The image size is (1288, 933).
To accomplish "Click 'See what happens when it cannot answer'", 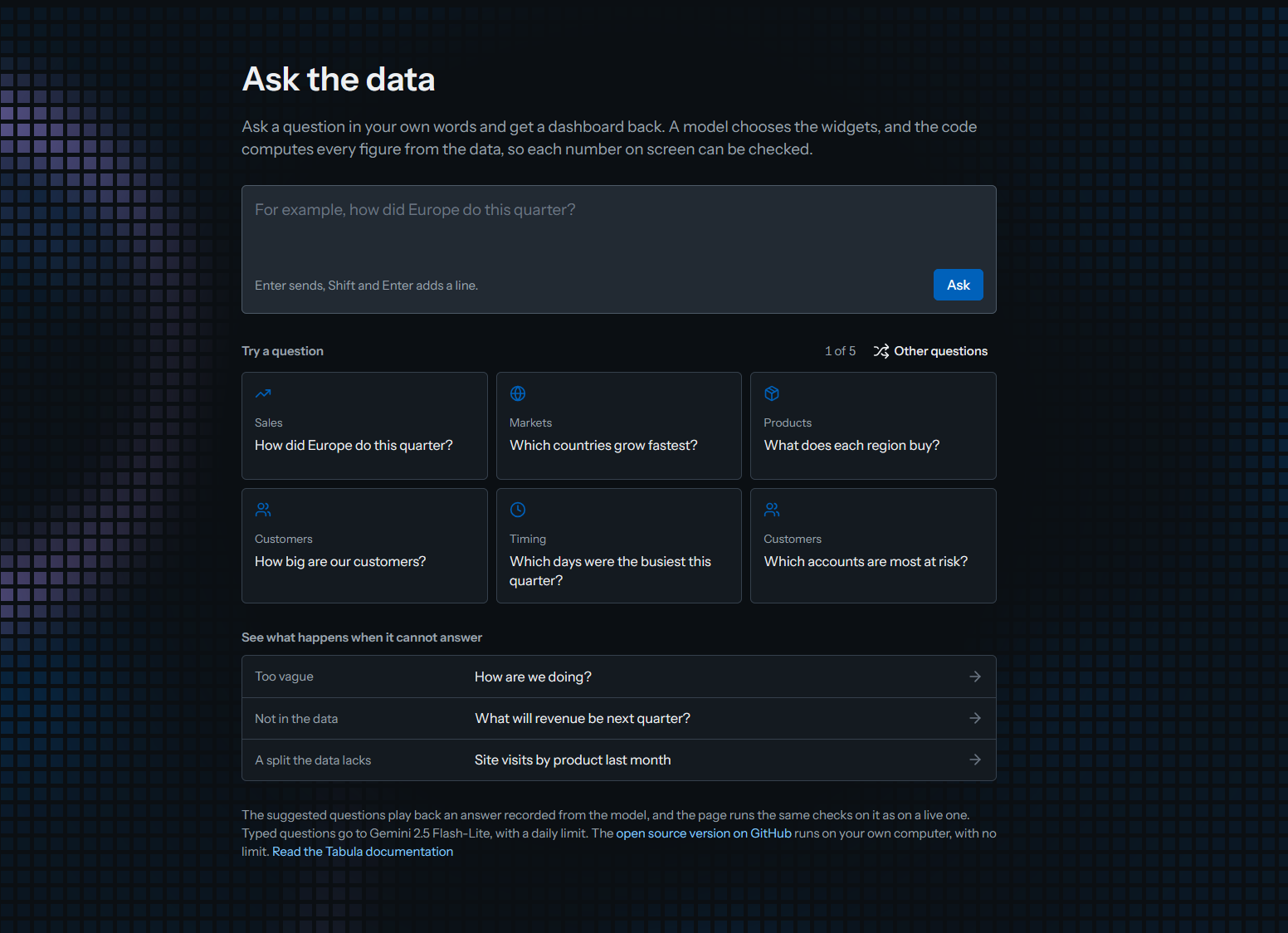I will 362,637.
